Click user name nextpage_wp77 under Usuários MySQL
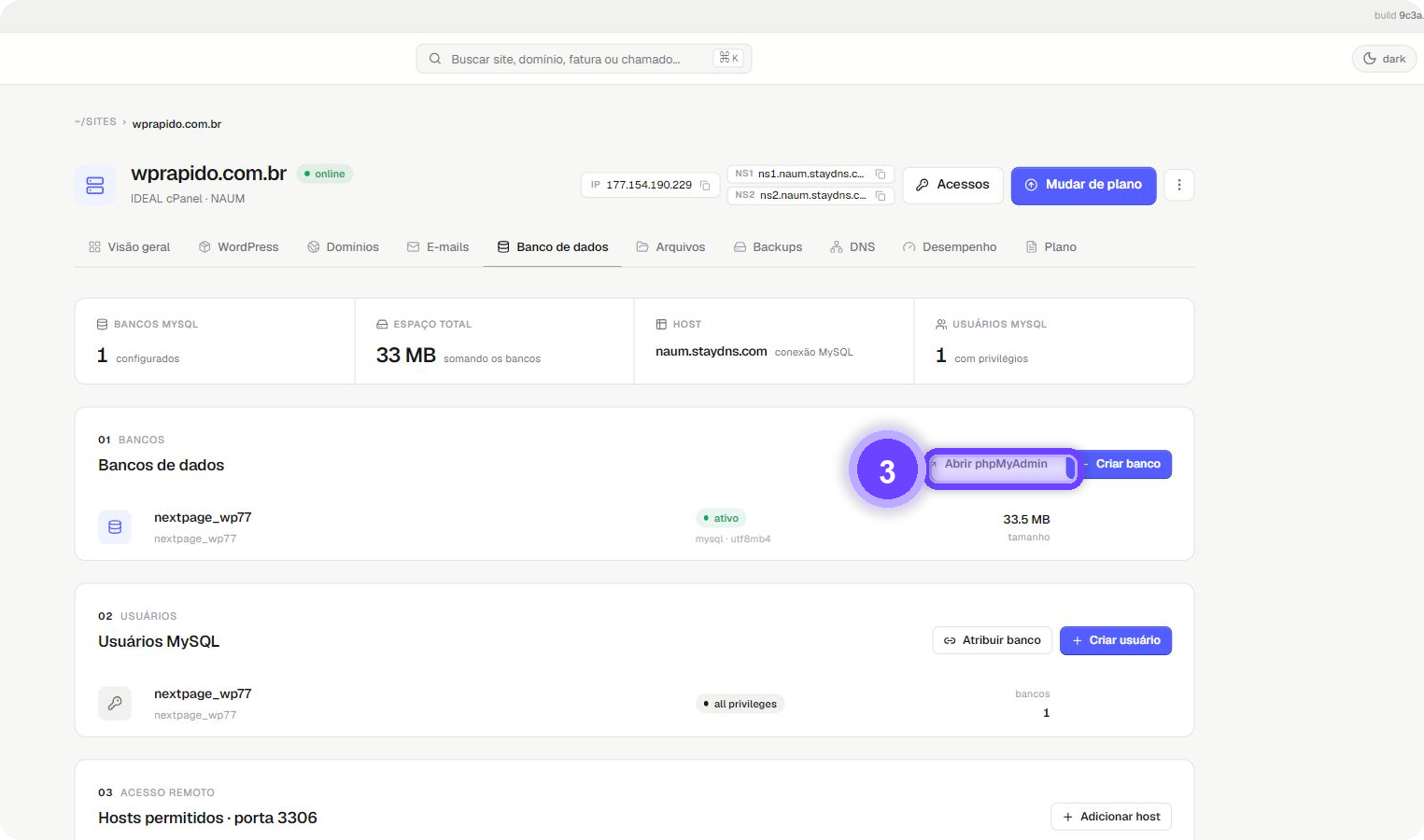 [203, 693]
